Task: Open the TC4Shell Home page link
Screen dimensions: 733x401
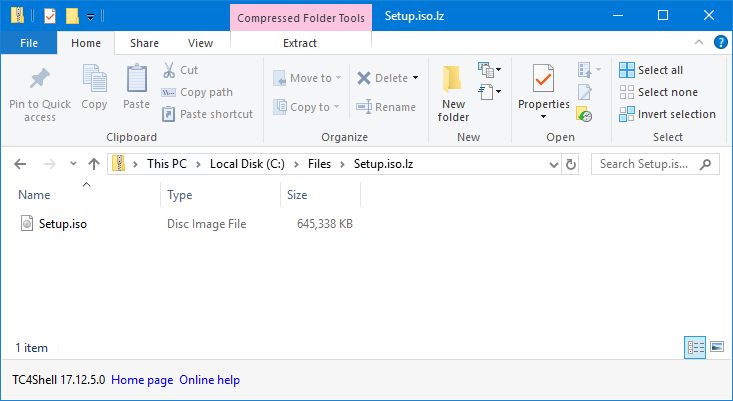Action: pyautogui.click(x=142, y=380)
